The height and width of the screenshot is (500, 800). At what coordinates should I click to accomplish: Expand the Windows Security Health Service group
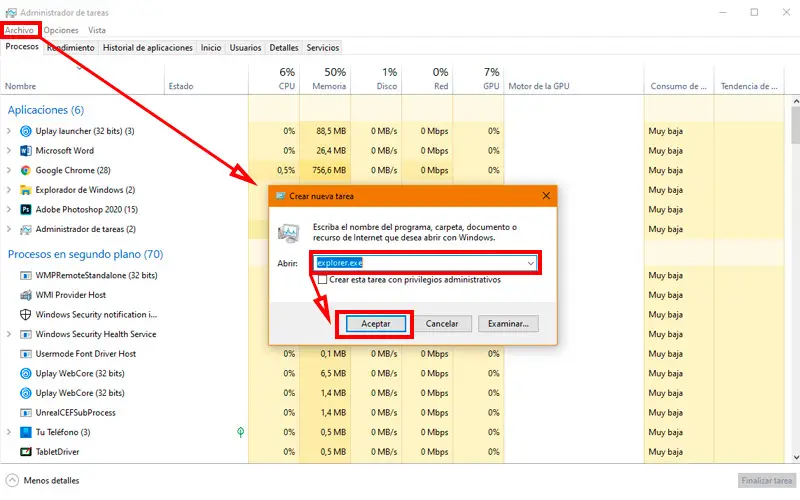click(9, 334)
